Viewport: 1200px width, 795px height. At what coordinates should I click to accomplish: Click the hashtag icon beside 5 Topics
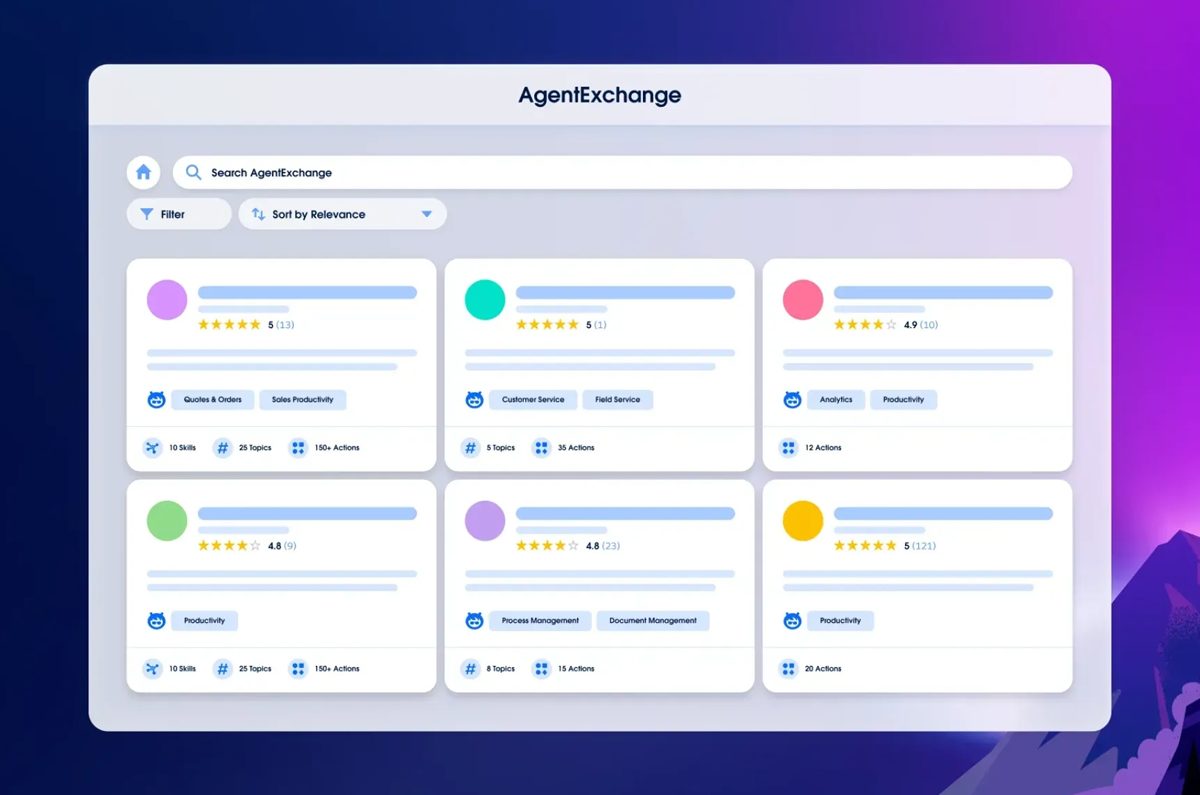point(470,448)
